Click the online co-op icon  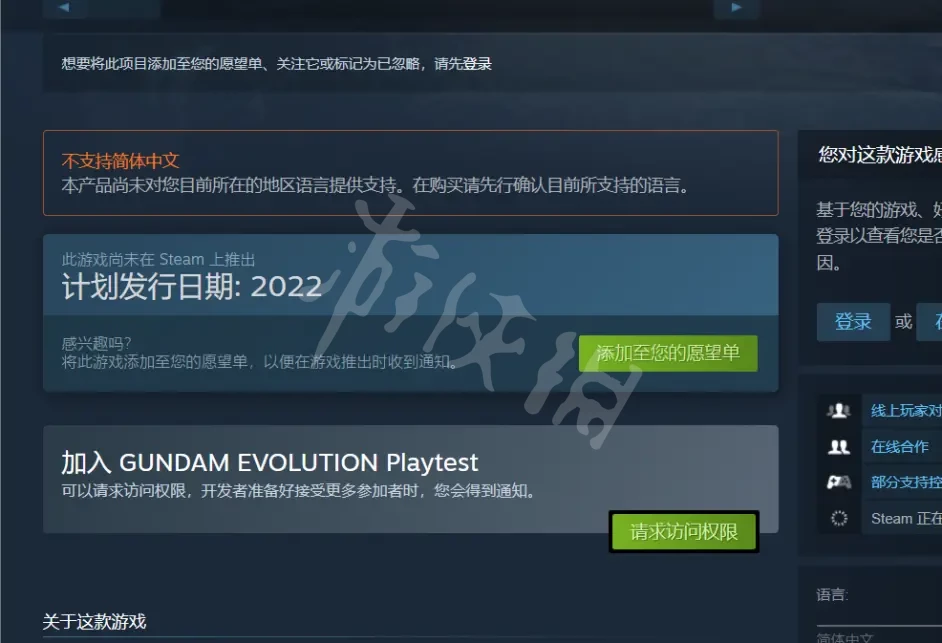839,446
